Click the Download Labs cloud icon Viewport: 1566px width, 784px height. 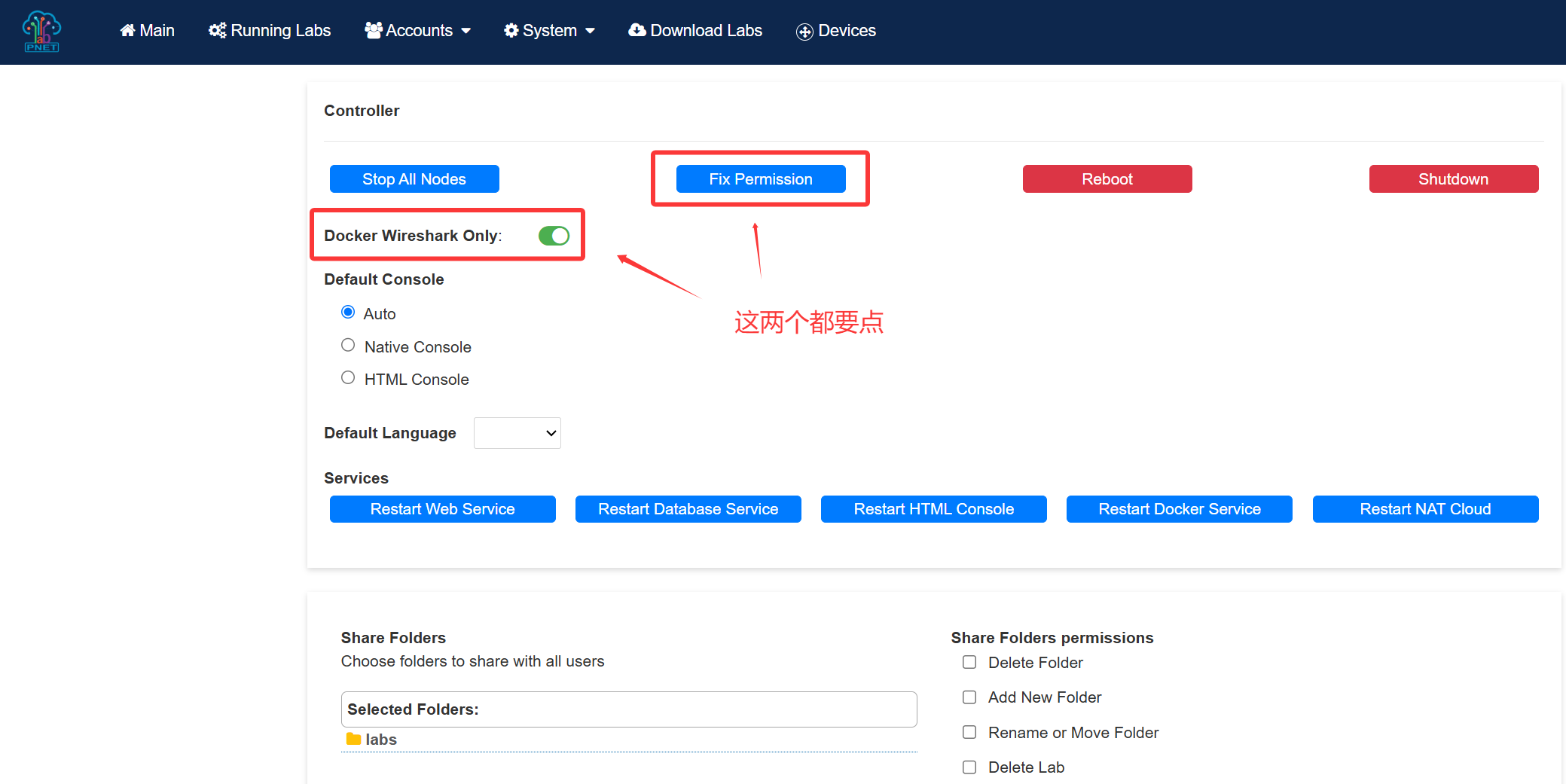[x=637, y=31]
